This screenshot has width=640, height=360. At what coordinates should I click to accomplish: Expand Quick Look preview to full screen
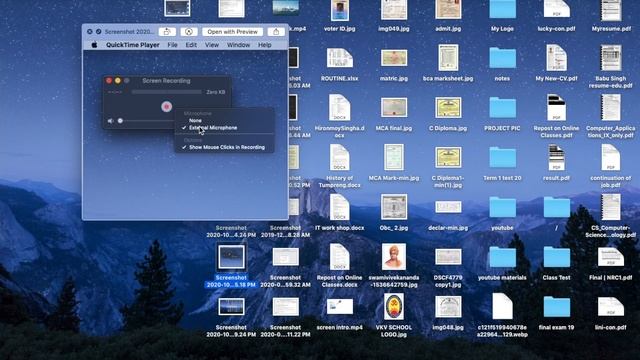pyautogui.click(x=99, y=31)
